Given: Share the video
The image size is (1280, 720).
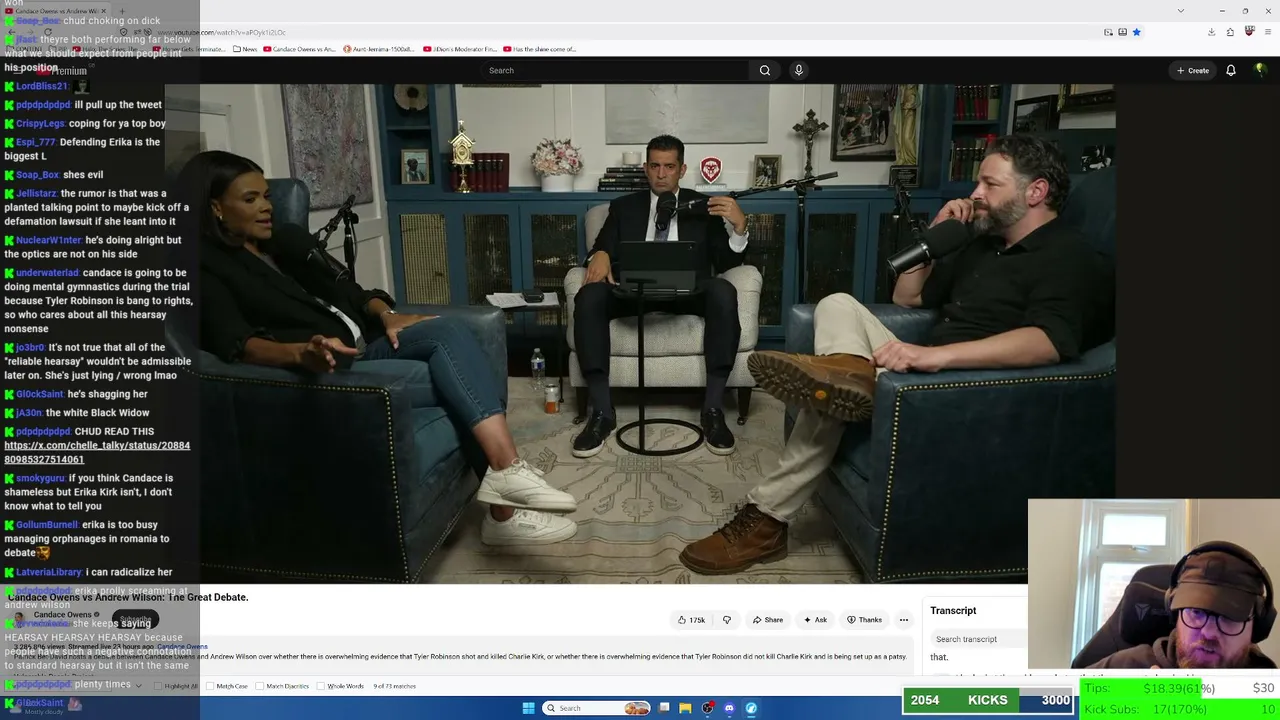Looking at the screenshot, I should point(768,620).
